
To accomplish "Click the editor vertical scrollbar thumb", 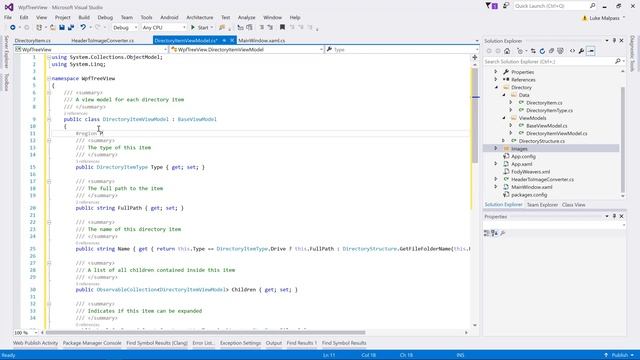I will point(475,116).
